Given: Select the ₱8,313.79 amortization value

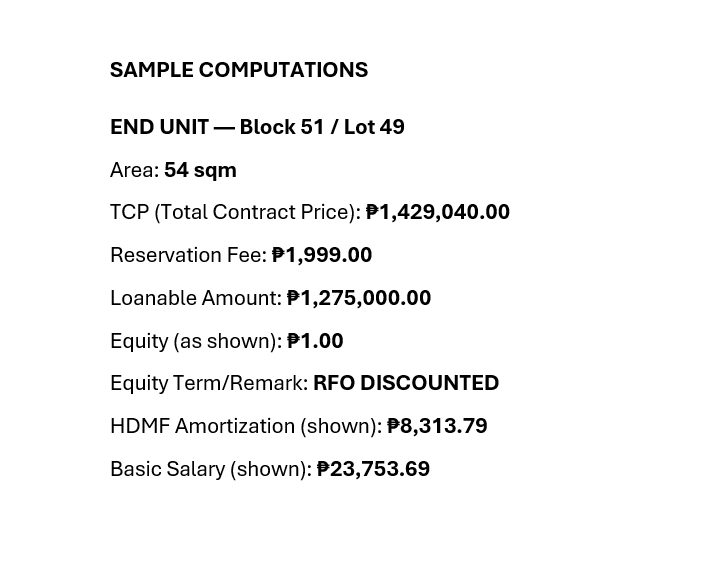Looking at the screenshot, I should [x=437, y=426].
